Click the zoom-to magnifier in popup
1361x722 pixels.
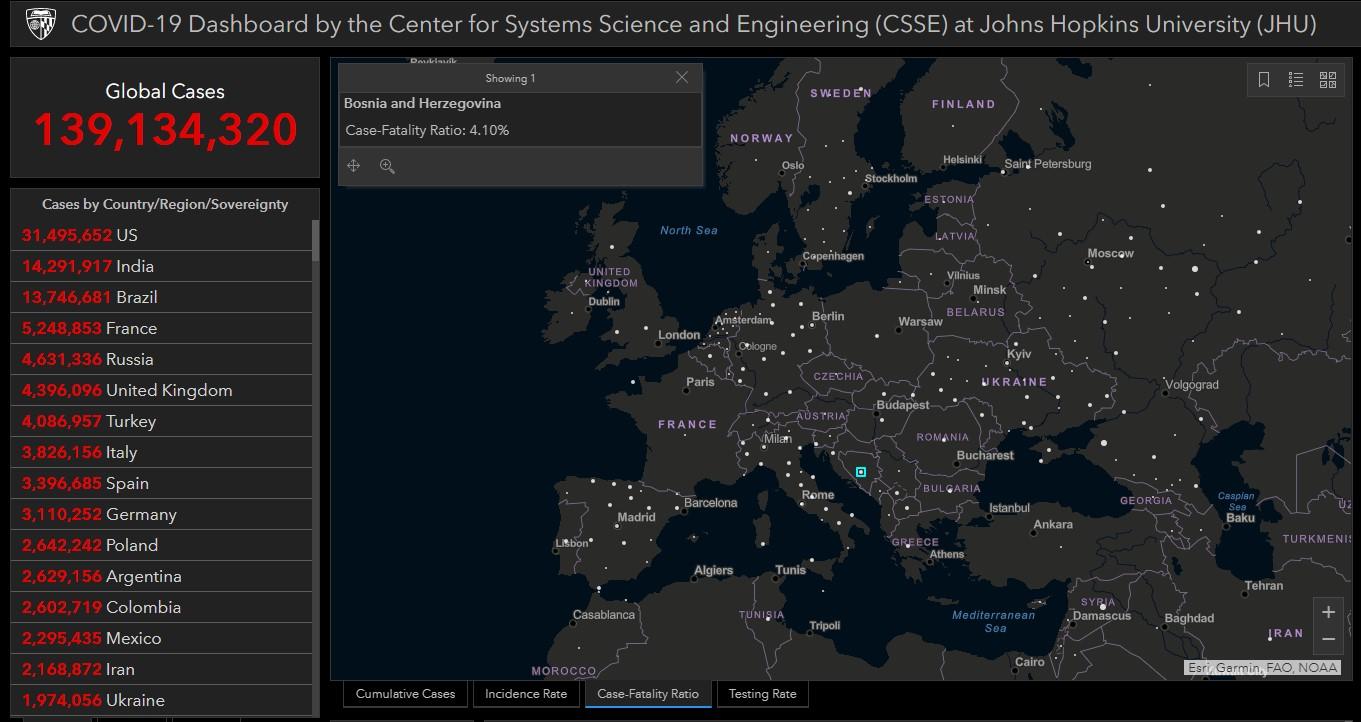click(x=387, y=166)
